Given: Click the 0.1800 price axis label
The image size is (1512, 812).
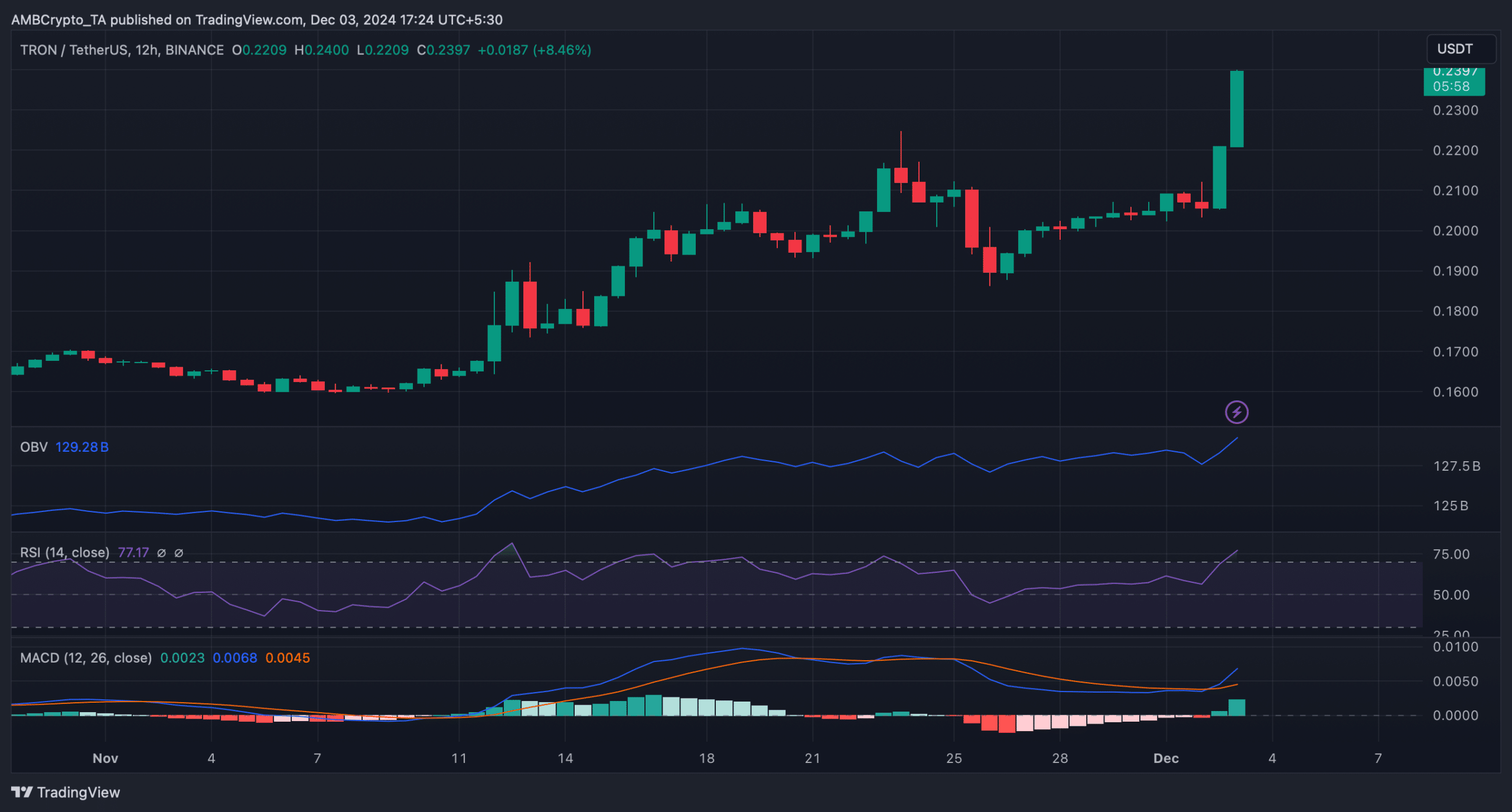Looking at the screenshot, I should 1456,311.
